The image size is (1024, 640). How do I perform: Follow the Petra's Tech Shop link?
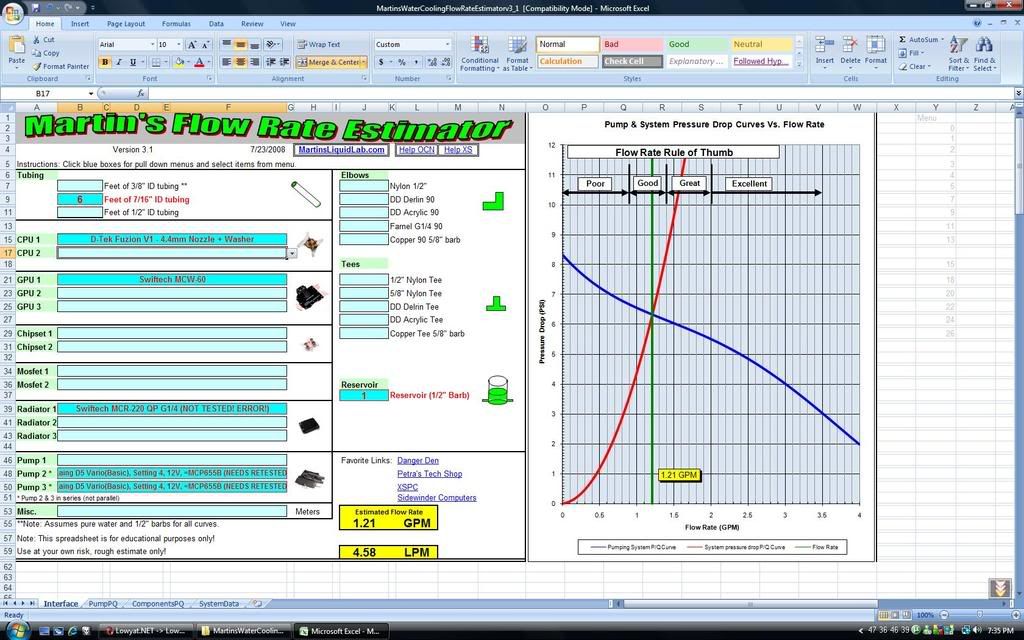click(x=429, y=473)
